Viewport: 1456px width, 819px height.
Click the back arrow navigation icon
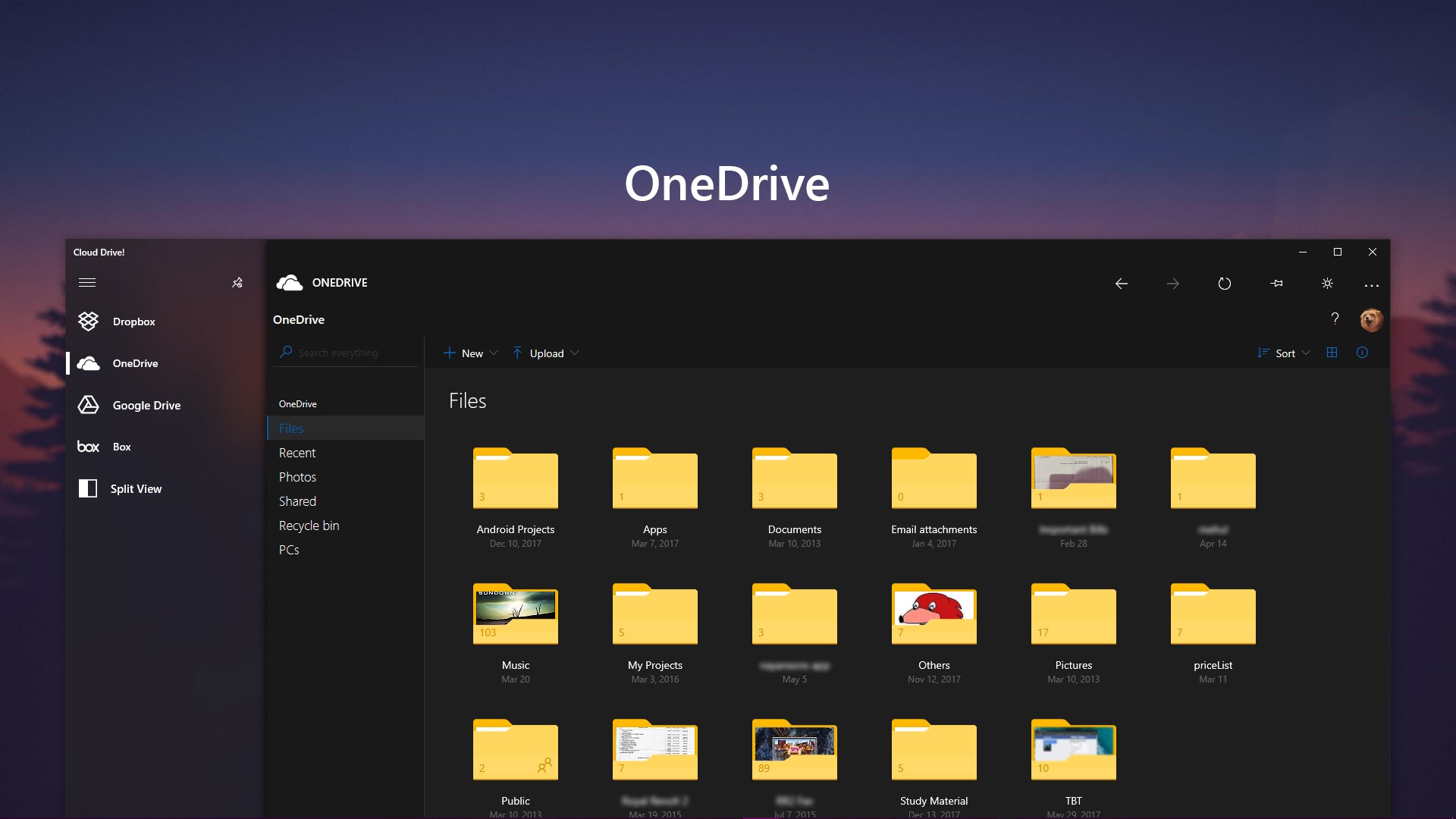point(1121,284)
